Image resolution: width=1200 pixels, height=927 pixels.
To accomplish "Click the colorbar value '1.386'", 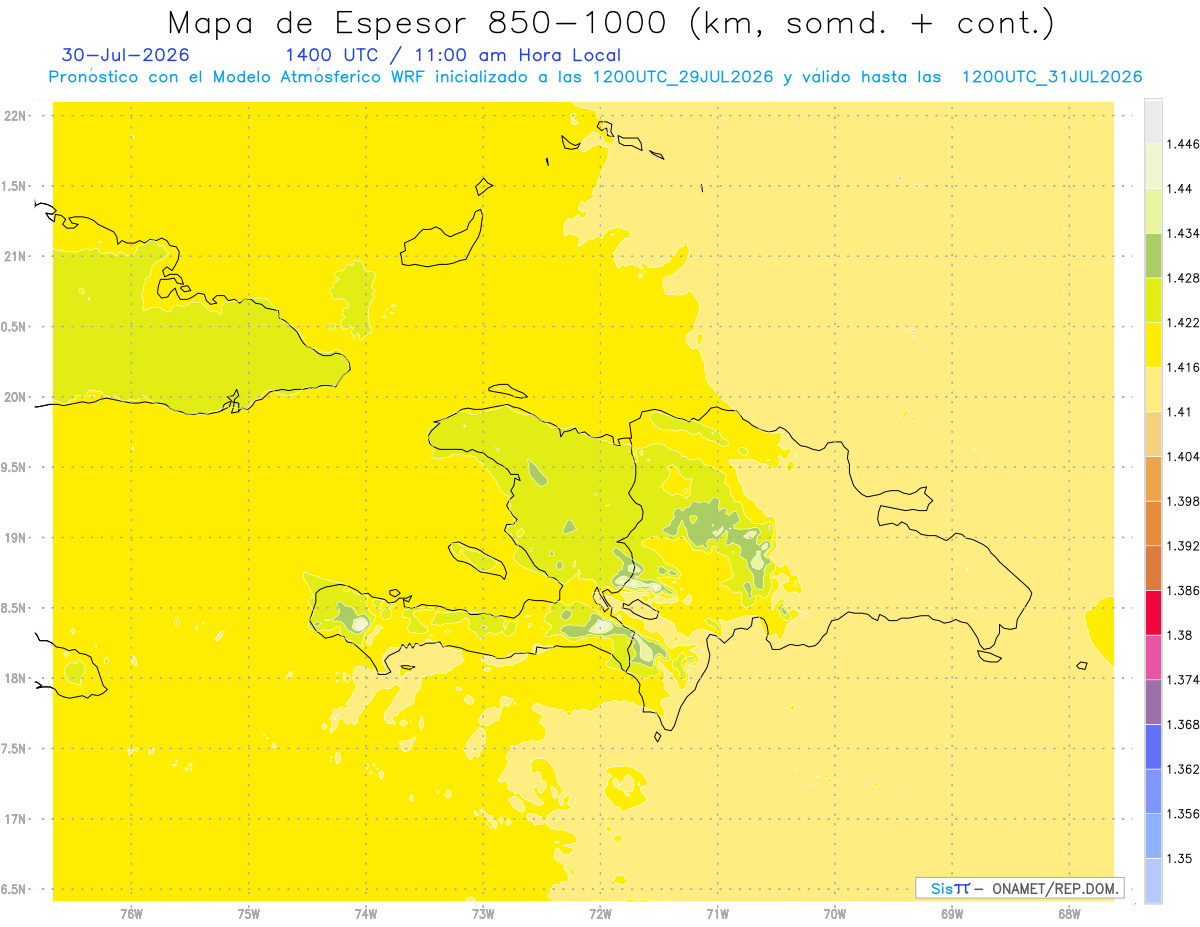I will click(1183, 590).
